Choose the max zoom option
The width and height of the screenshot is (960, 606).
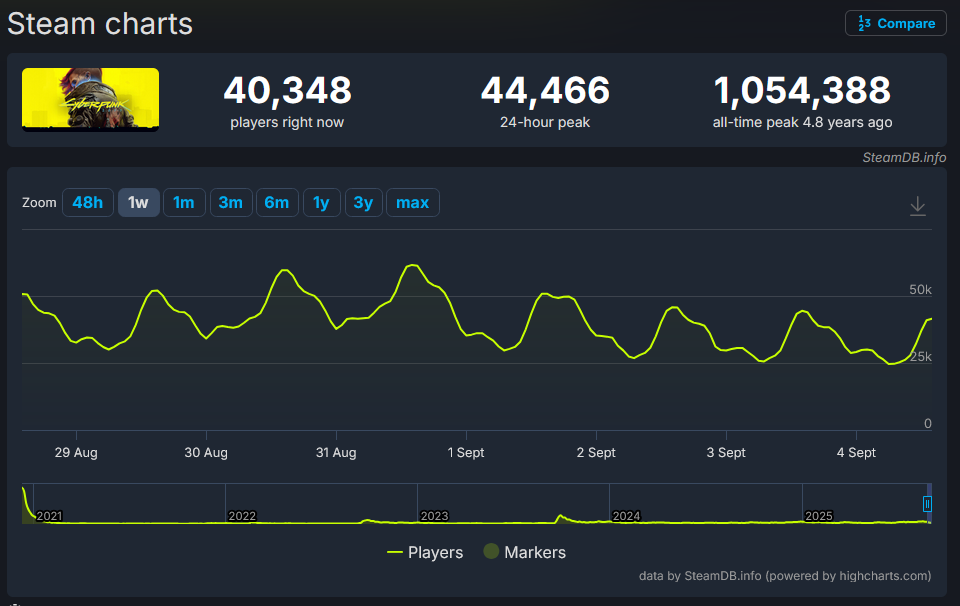point(413,203)
